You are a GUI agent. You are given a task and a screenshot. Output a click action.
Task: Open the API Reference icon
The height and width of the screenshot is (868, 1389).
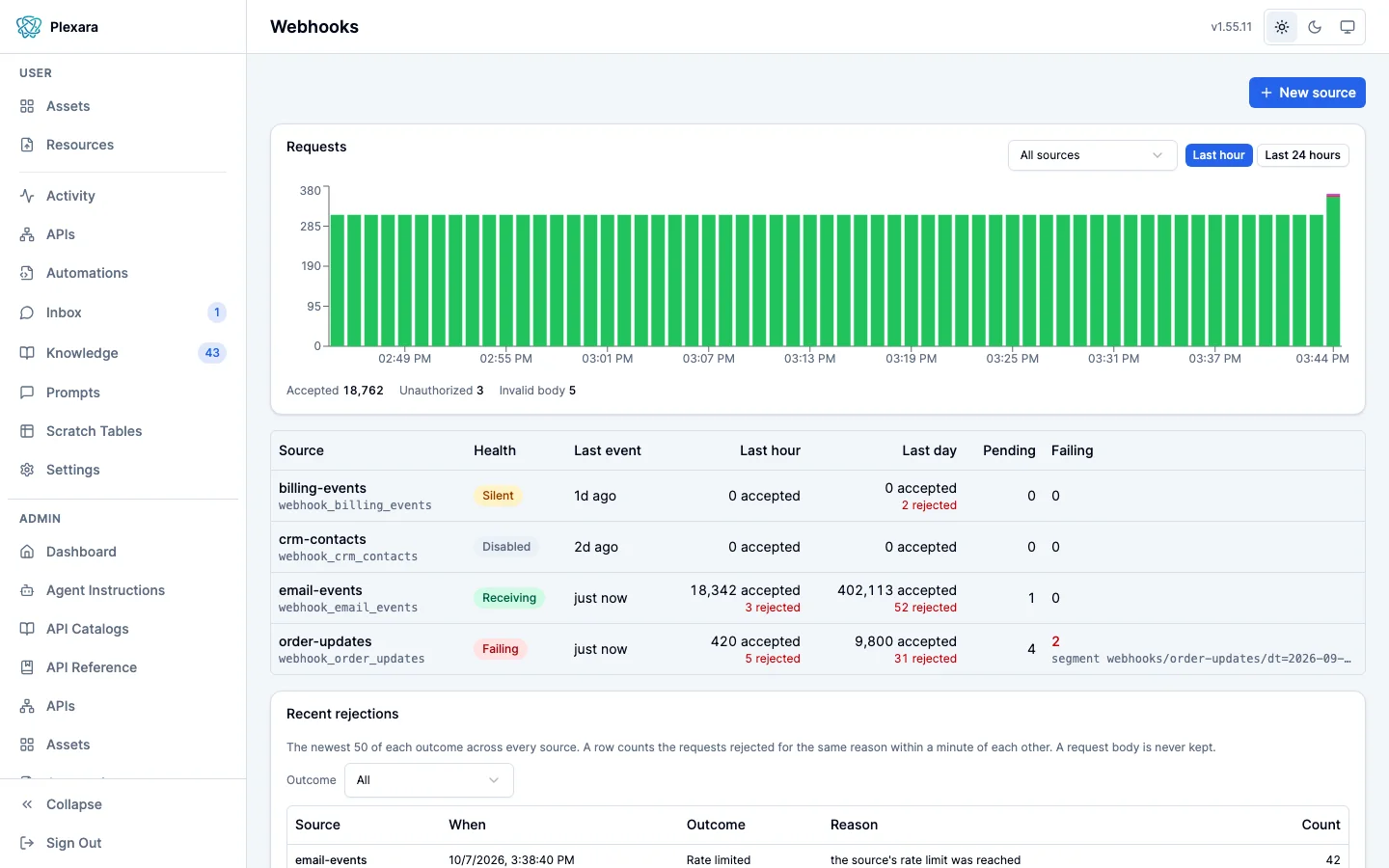27,667
